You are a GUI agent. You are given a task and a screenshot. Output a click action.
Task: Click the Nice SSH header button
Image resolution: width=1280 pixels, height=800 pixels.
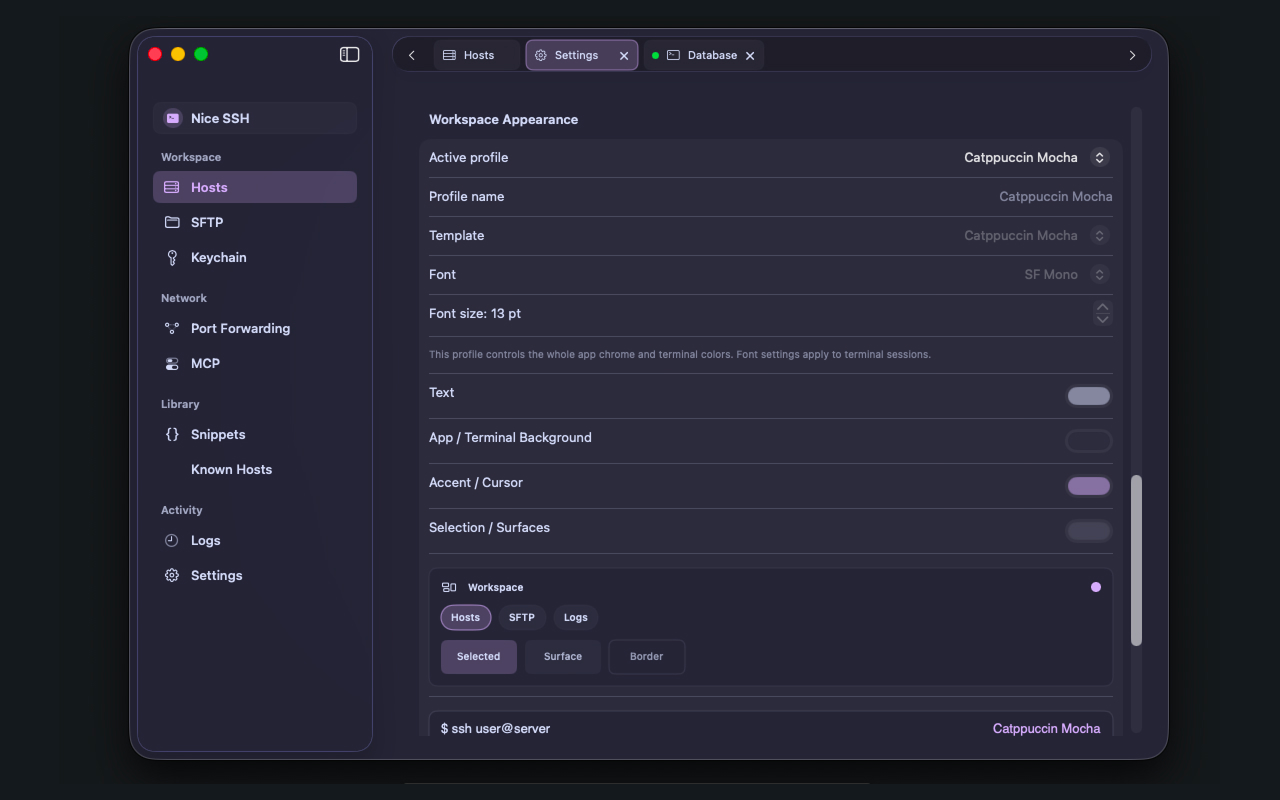click(255, 118)
